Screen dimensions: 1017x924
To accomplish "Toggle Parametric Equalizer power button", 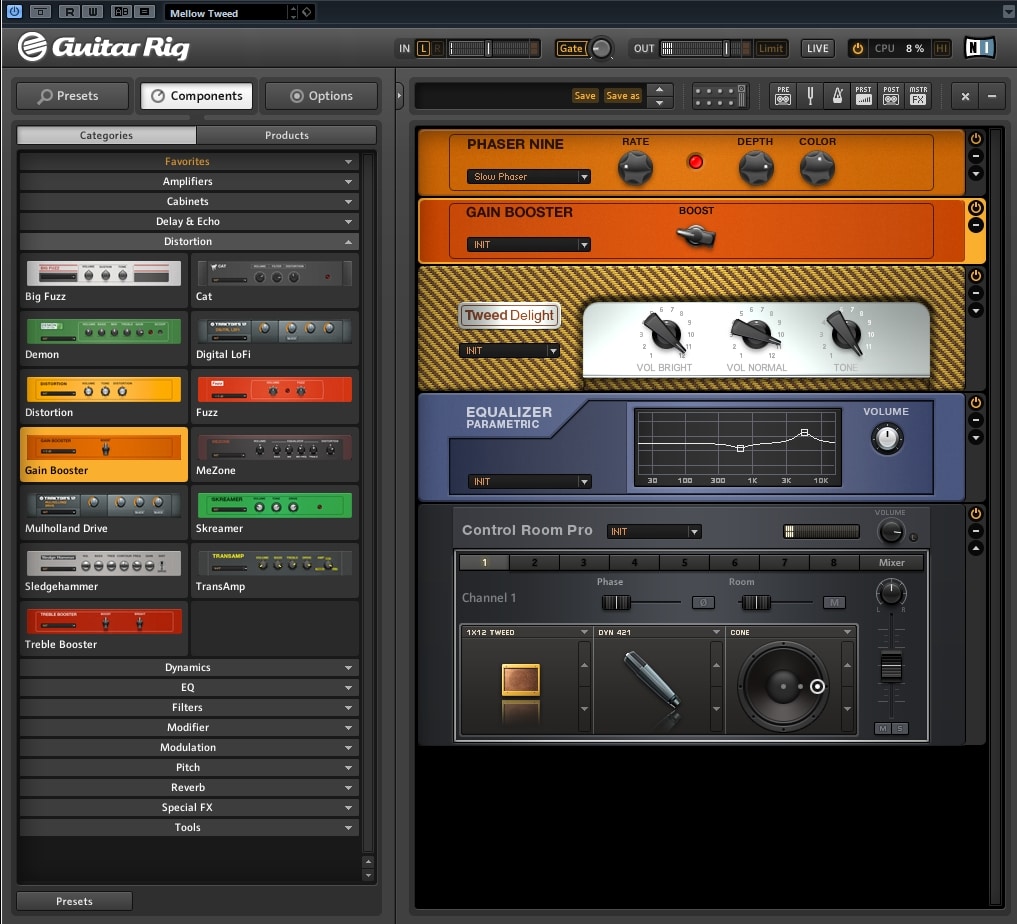I will click(975, 403).
